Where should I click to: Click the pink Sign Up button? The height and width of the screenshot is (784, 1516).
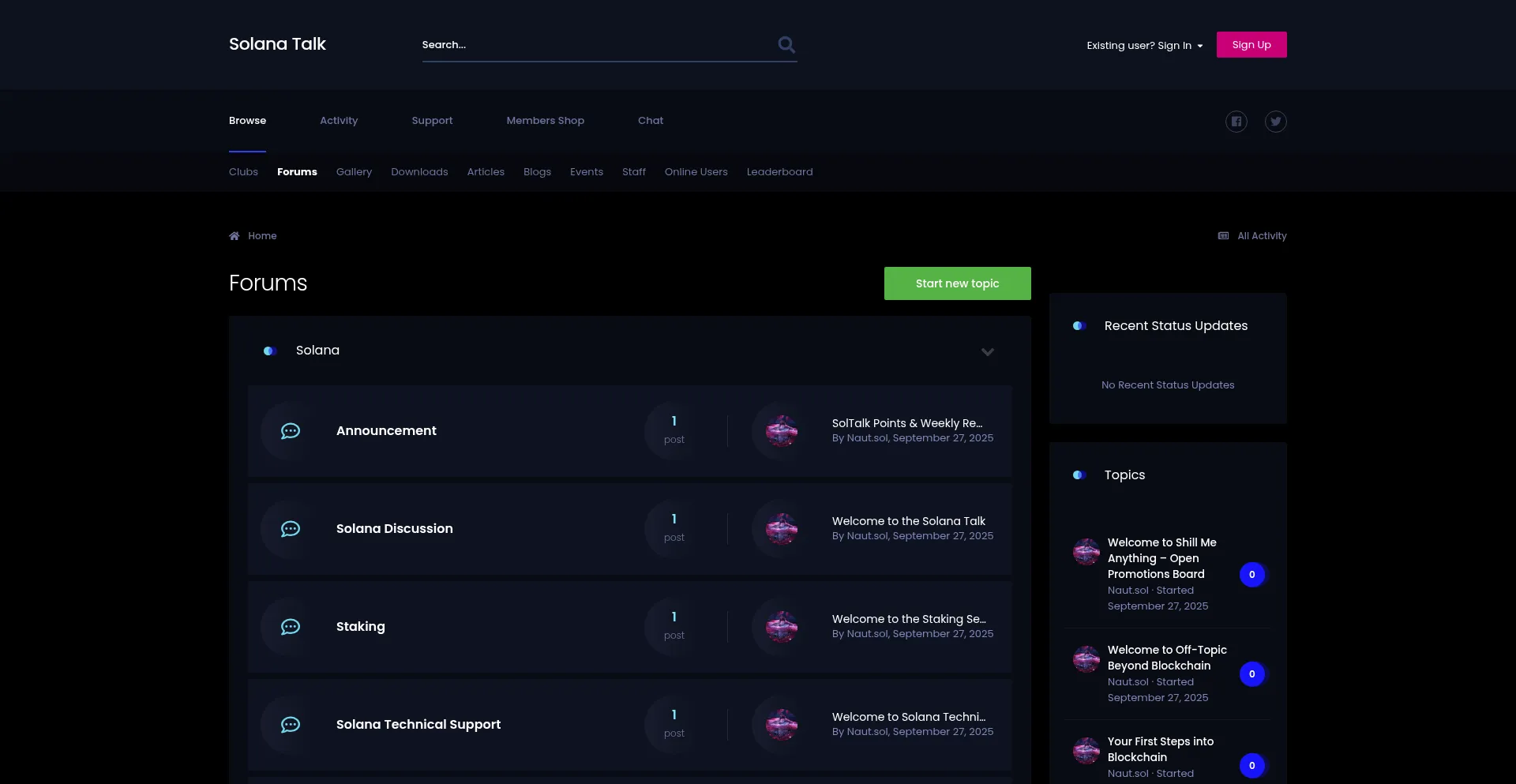point(1251,45)
